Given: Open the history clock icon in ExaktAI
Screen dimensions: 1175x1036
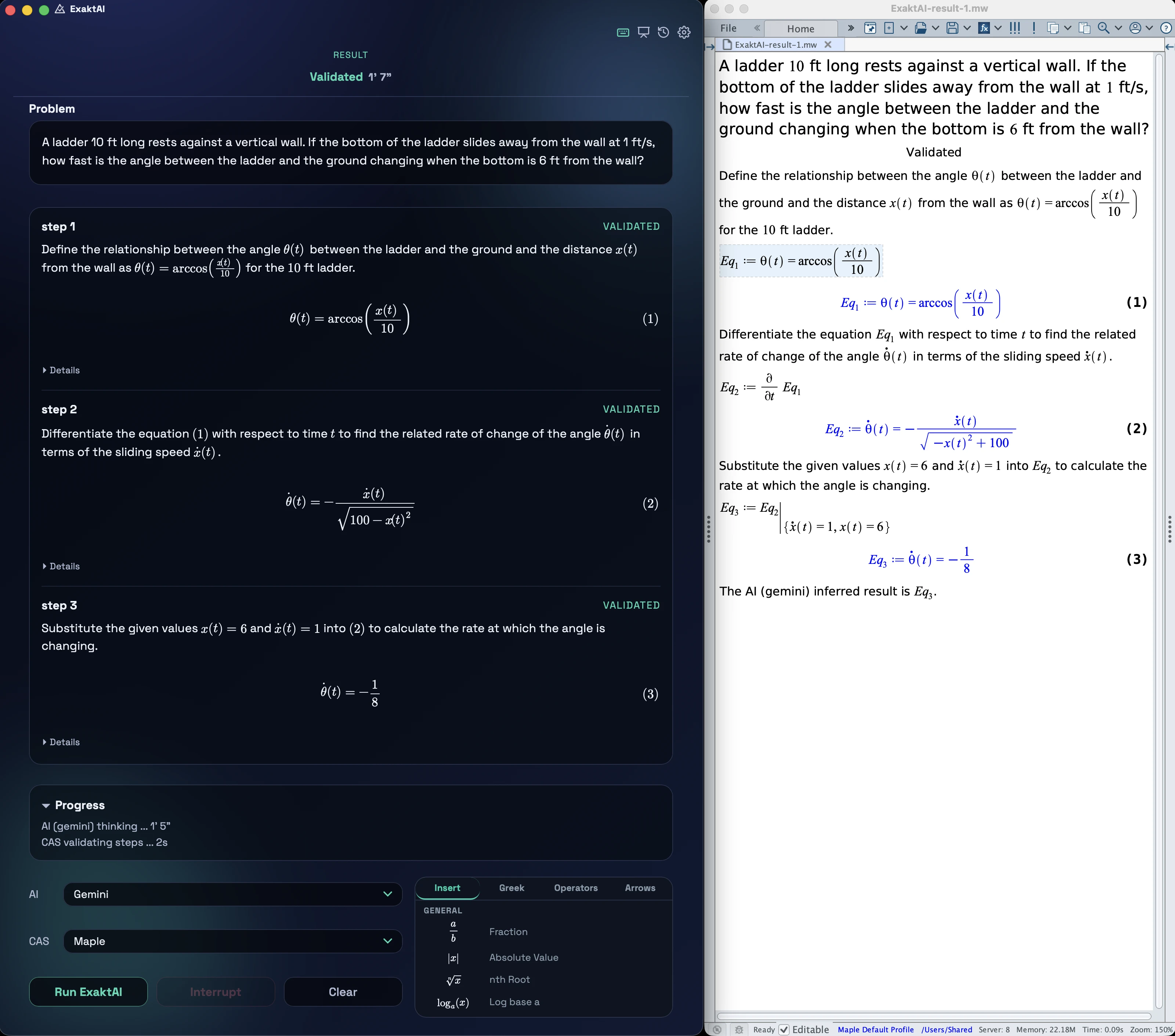Looking at the screenshot, I should click(664, 33).
